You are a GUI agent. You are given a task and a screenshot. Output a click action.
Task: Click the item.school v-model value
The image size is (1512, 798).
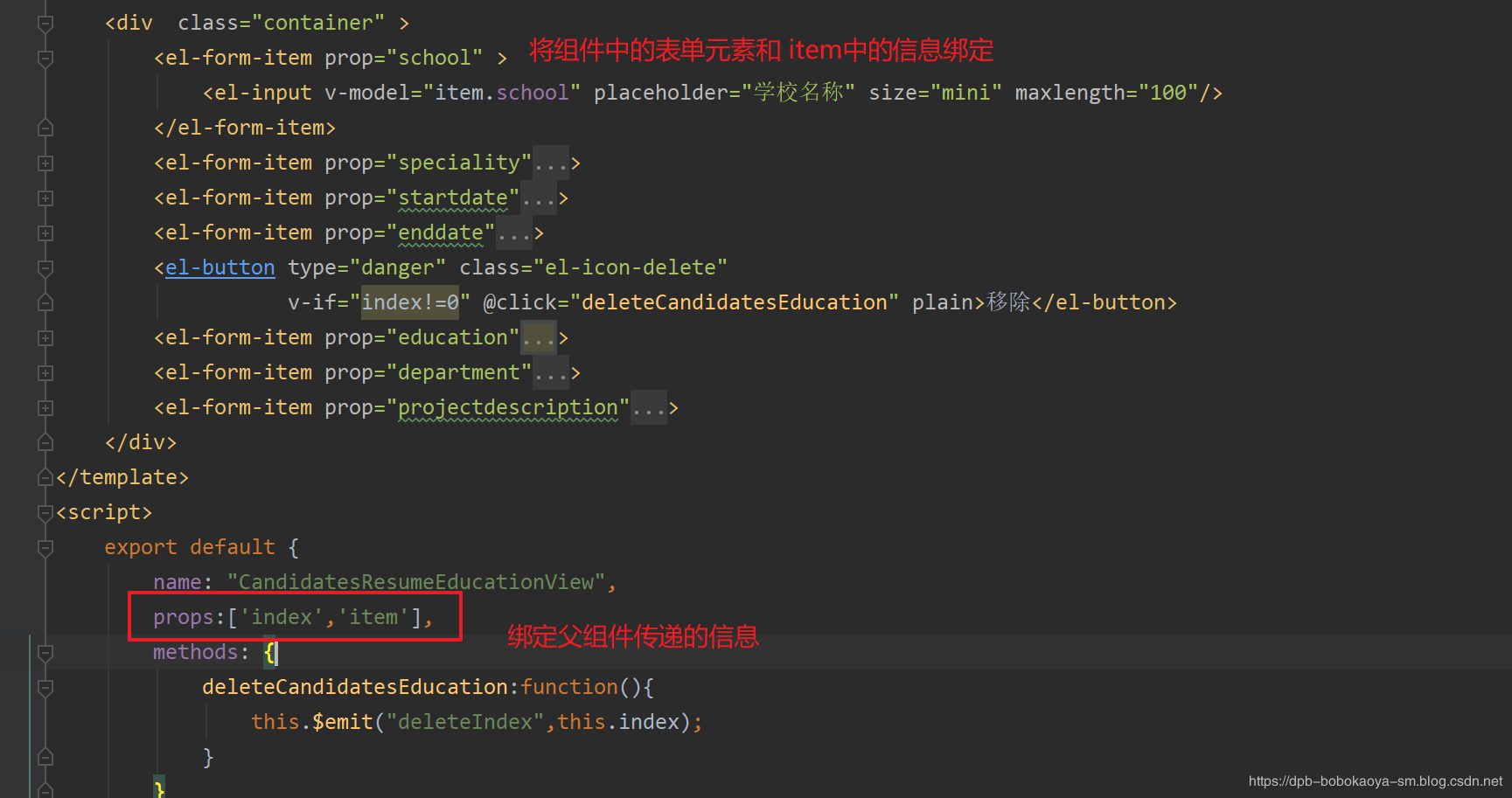502,93
